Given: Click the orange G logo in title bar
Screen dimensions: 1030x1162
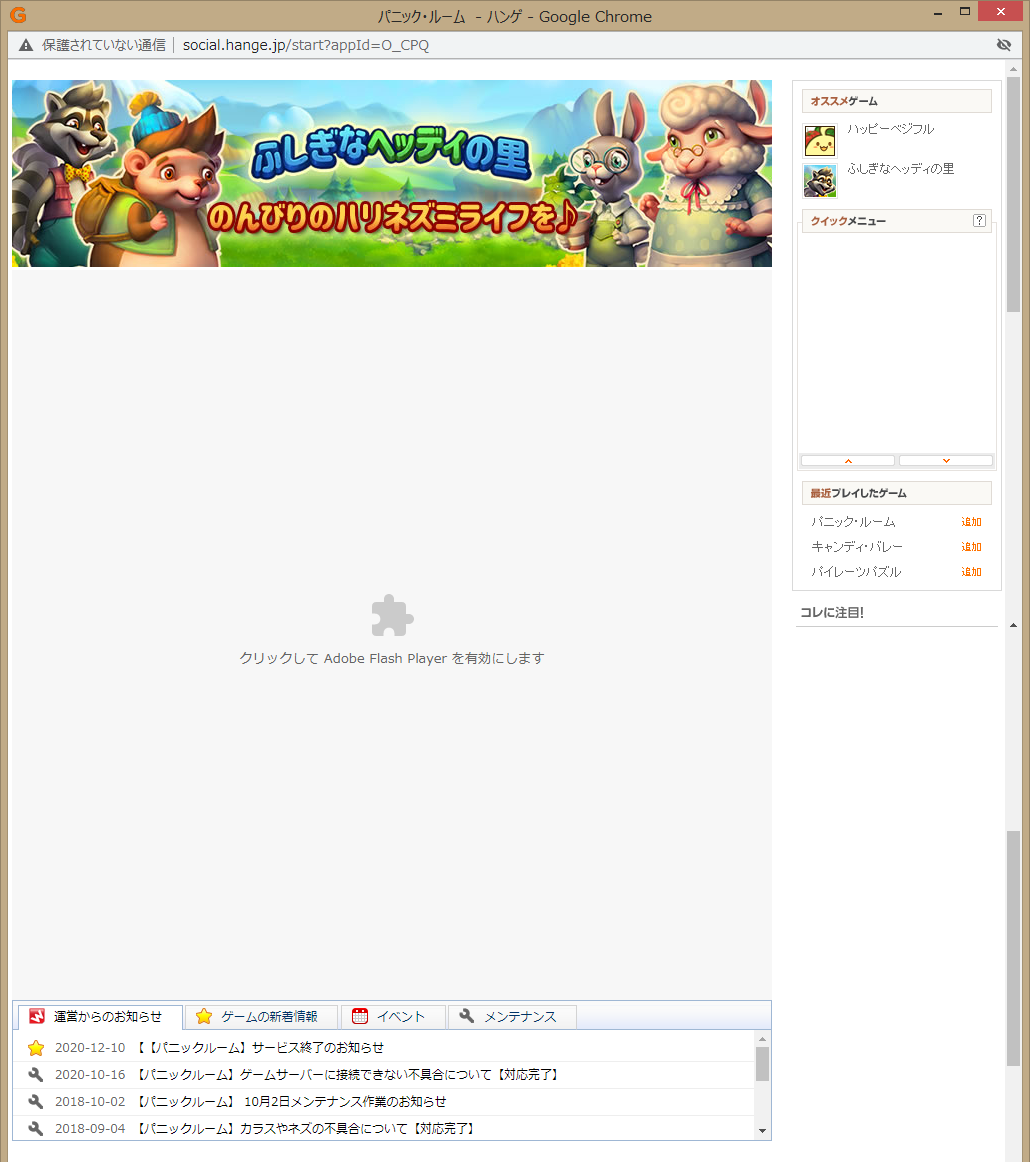Looking at the screenshot, I should click(19, 15).
